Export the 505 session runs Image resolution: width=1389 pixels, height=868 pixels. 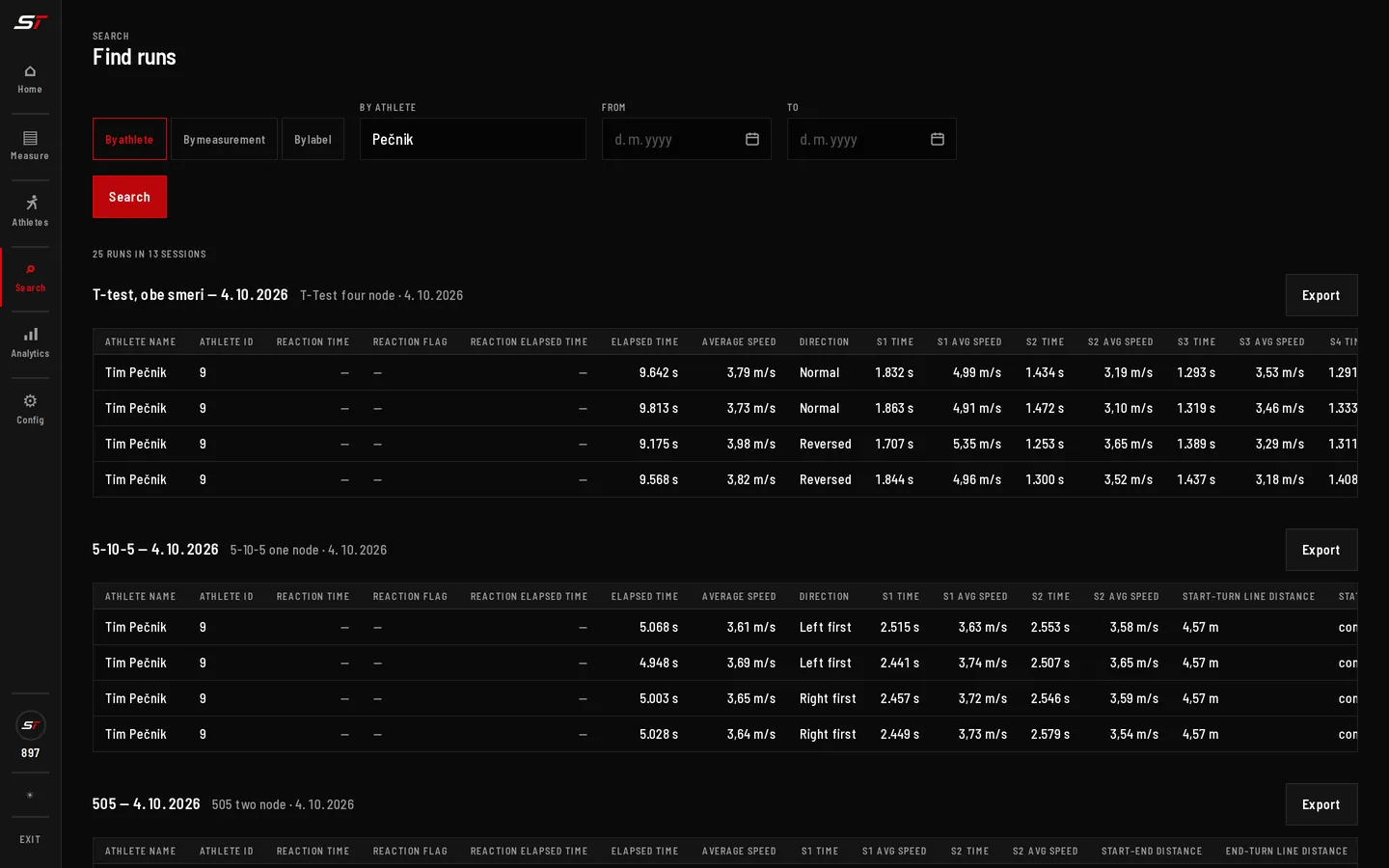1321,804
